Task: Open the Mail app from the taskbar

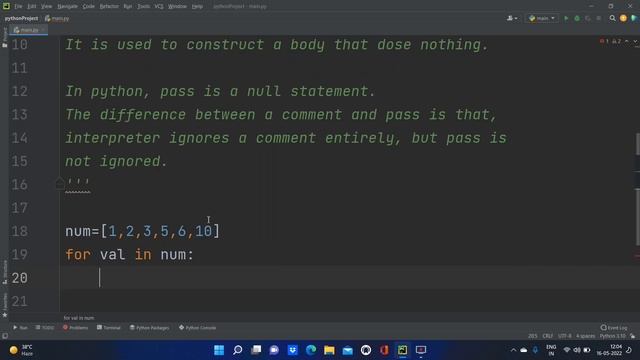Action: tap(348, 350)
